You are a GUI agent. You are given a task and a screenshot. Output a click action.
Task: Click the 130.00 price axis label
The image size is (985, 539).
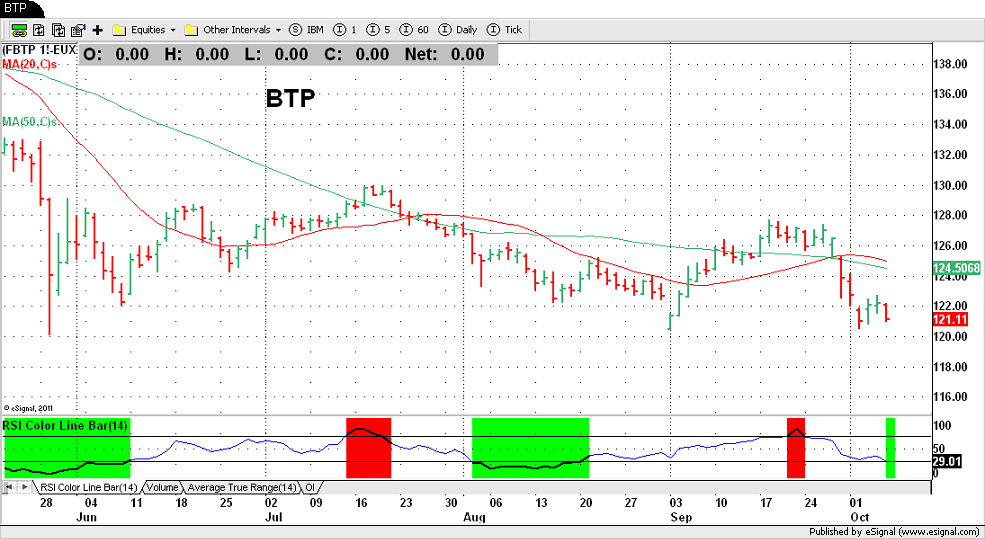point(950,185)
